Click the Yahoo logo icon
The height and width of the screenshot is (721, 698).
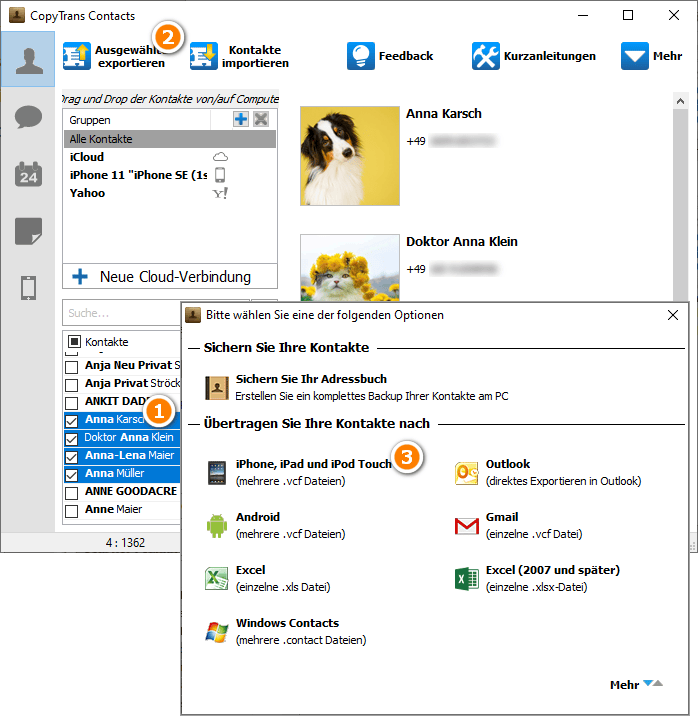[220, 193]
